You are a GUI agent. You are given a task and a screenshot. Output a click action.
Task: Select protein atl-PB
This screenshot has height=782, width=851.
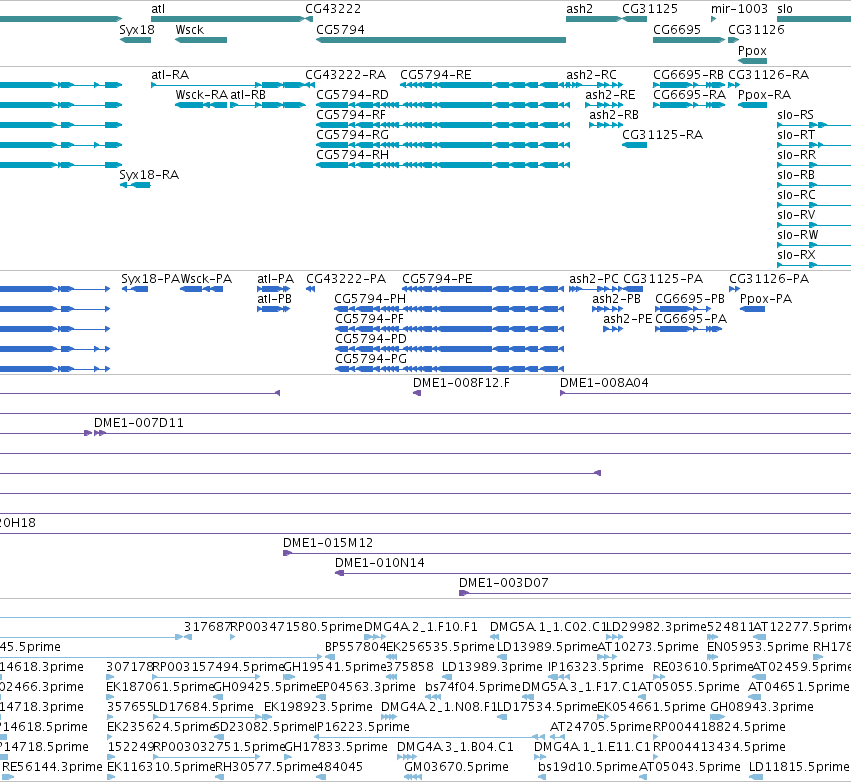click(x=274, y=298)
